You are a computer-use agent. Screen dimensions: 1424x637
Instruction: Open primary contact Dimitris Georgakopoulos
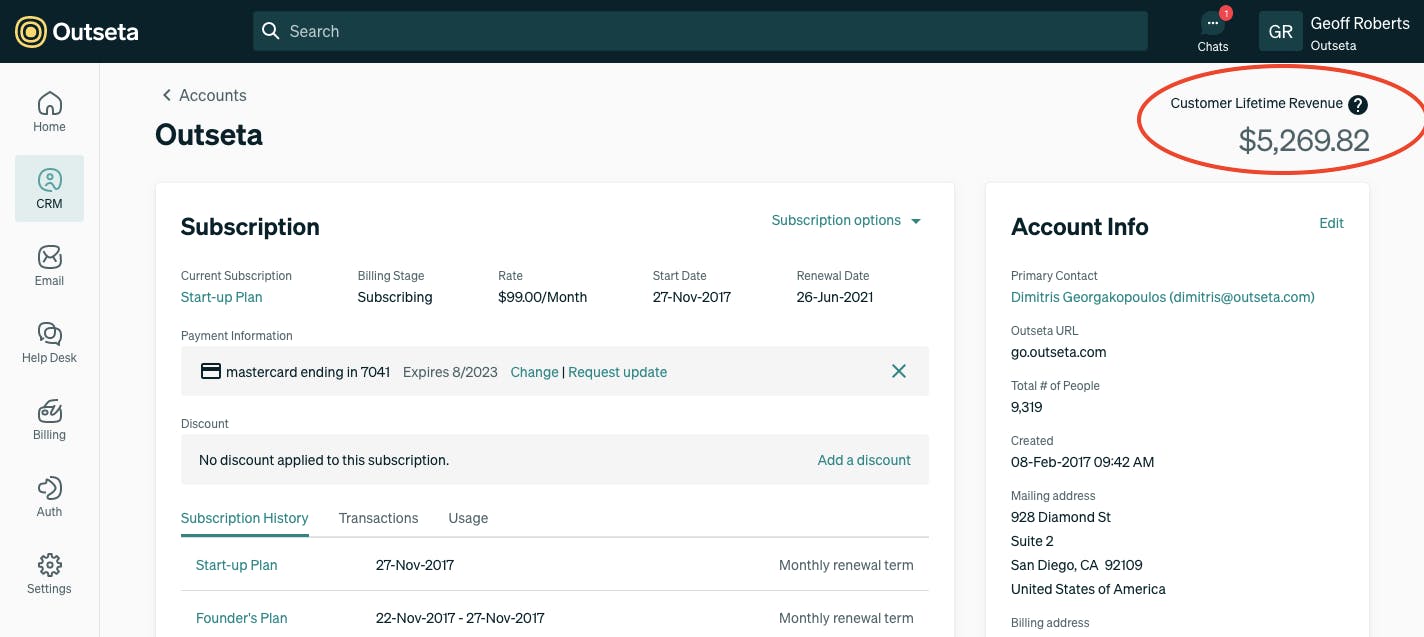(1163, 297)
